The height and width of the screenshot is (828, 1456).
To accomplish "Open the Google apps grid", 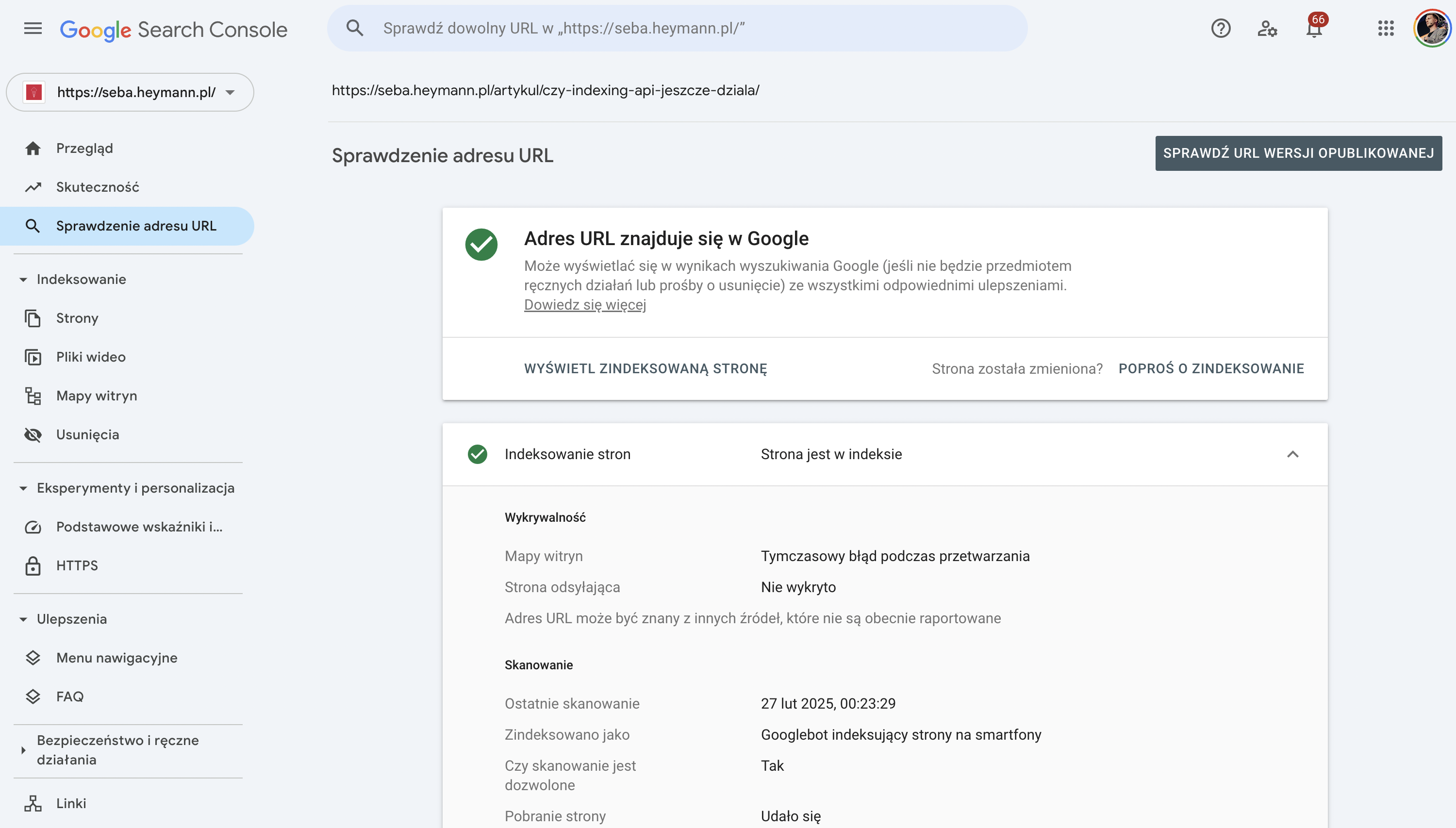I will pyautogui.click(x=1387, y=29).
